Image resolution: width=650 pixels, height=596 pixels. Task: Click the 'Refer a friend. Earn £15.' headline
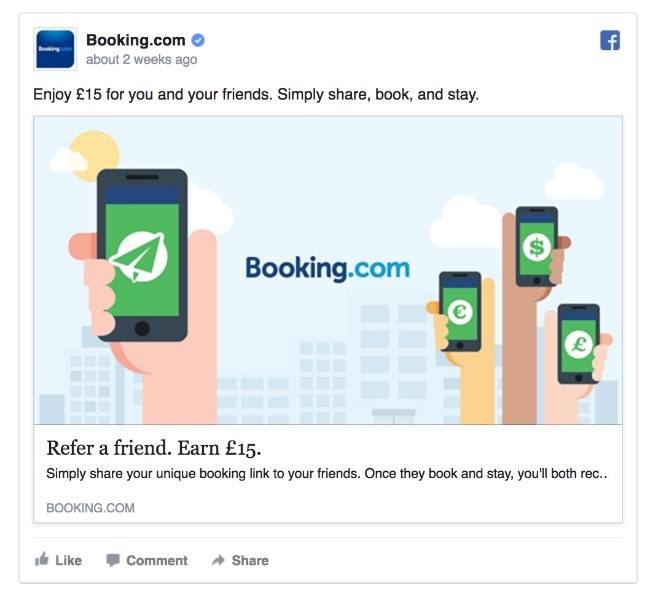154,448
